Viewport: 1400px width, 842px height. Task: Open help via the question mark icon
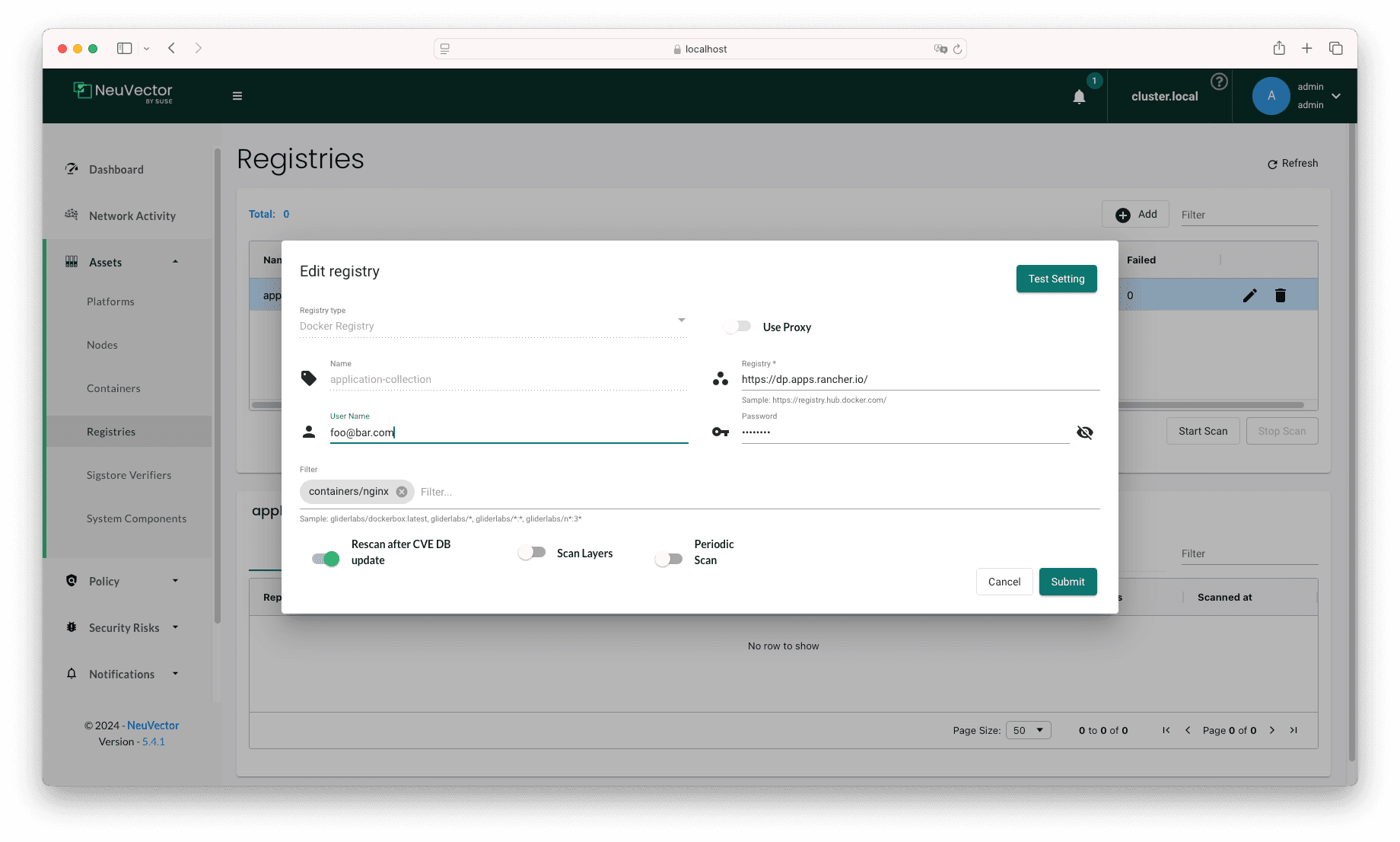[1220, 81]
